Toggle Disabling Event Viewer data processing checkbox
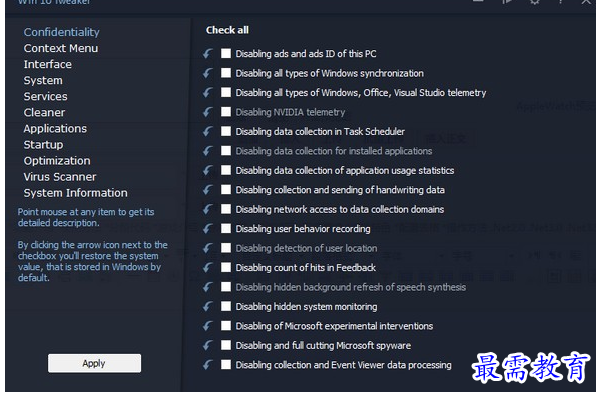 coord(226,364)
